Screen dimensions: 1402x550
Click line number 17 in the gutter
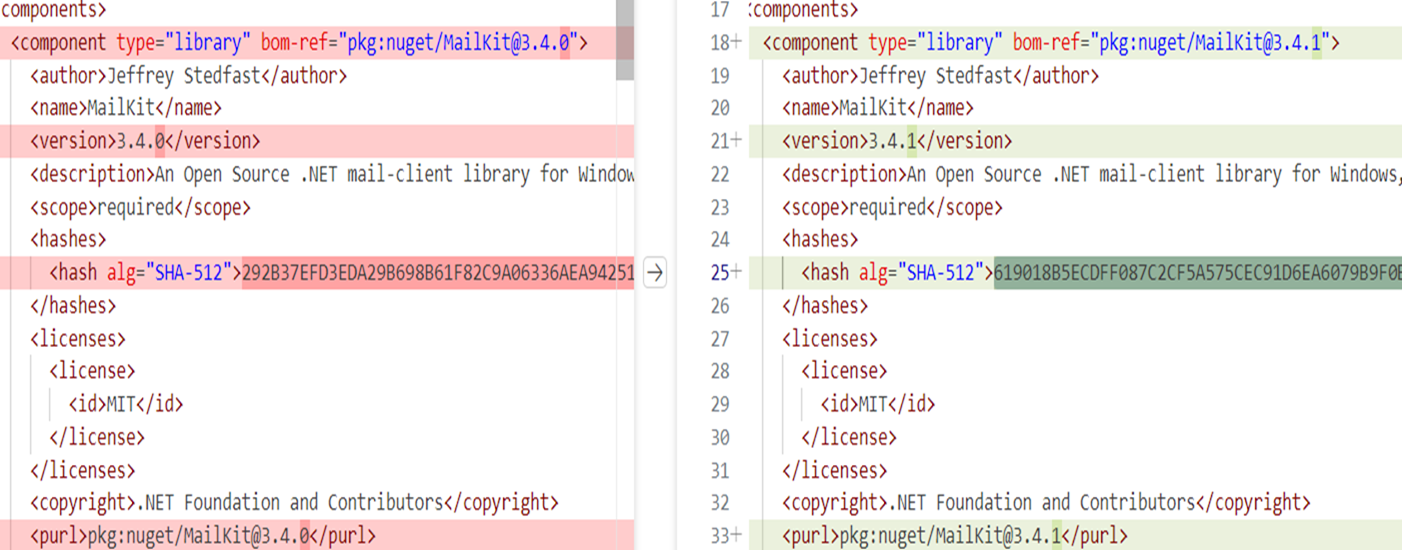click(x=720, y=10)
